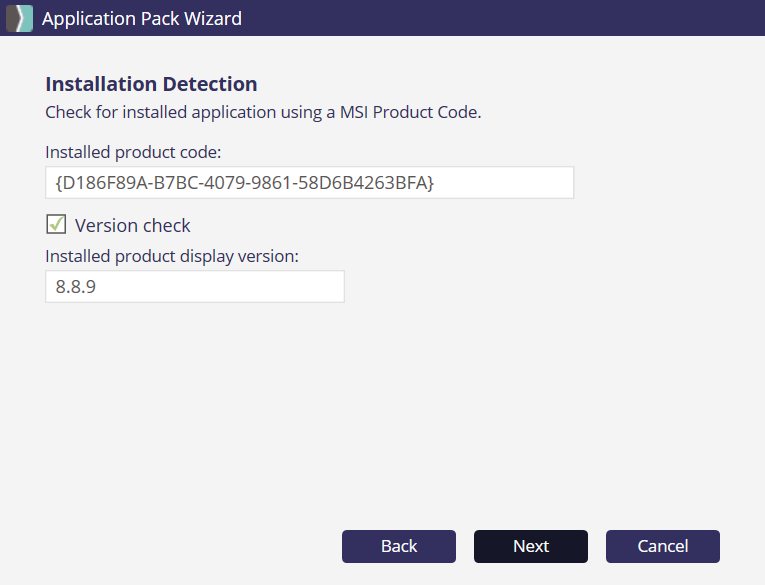Click the empty area of the title bar
Viewport: 765px width, 585px height.
500,18
